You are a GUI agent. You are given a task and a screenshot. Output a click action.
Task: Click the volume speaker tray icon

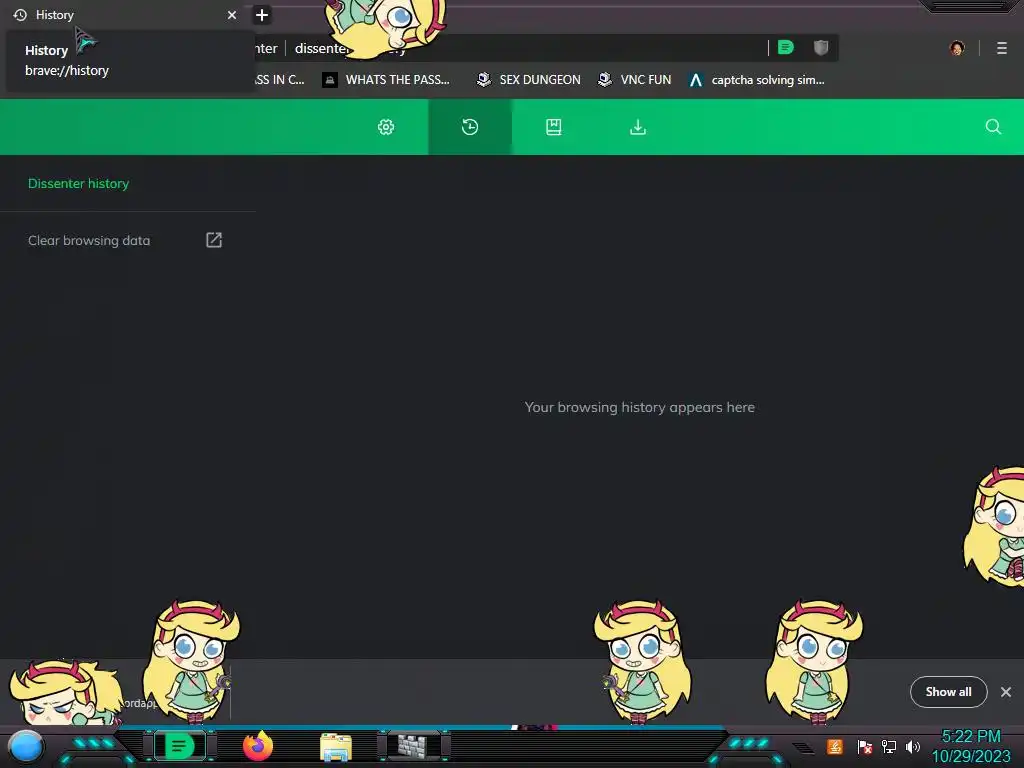point(913,746)
